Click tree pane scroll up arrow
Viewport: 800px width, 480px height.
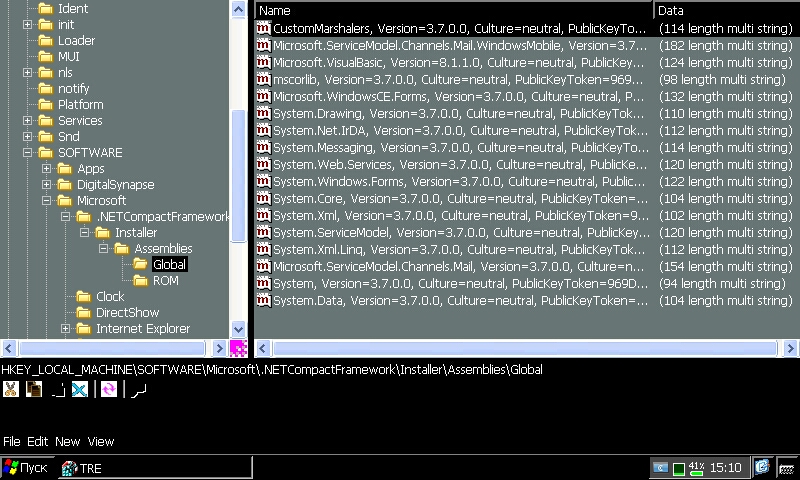pyautogui.click(x=238, y=9)
